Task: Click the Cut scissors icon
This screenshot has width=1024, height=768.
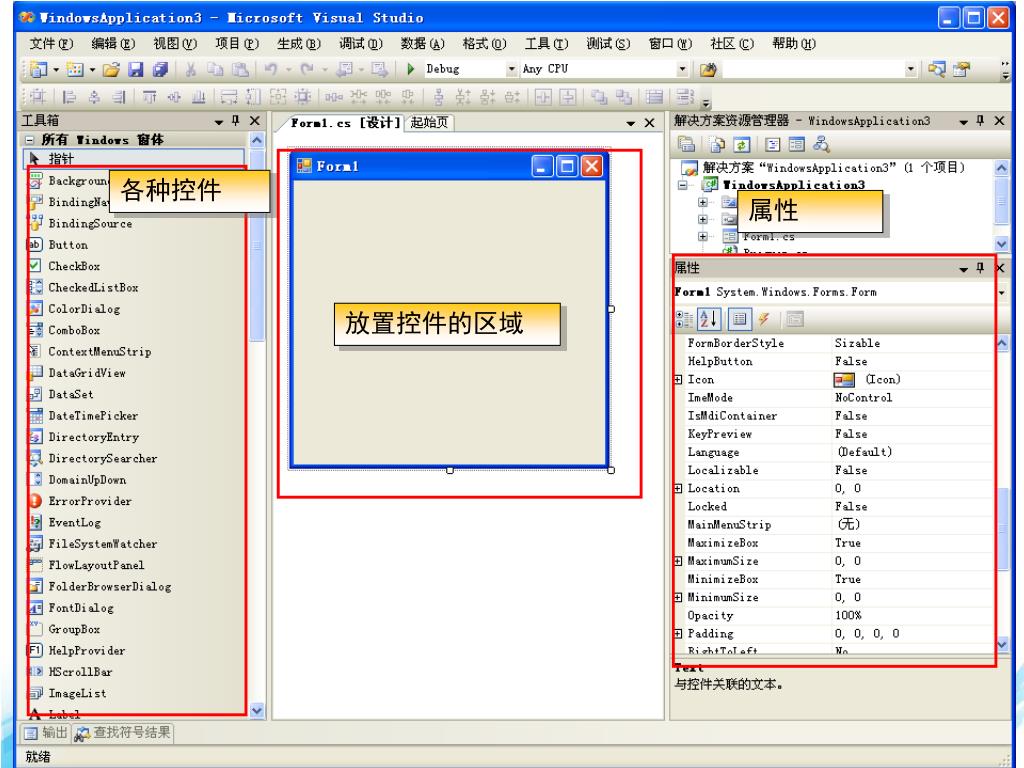Action: (191, 69)
